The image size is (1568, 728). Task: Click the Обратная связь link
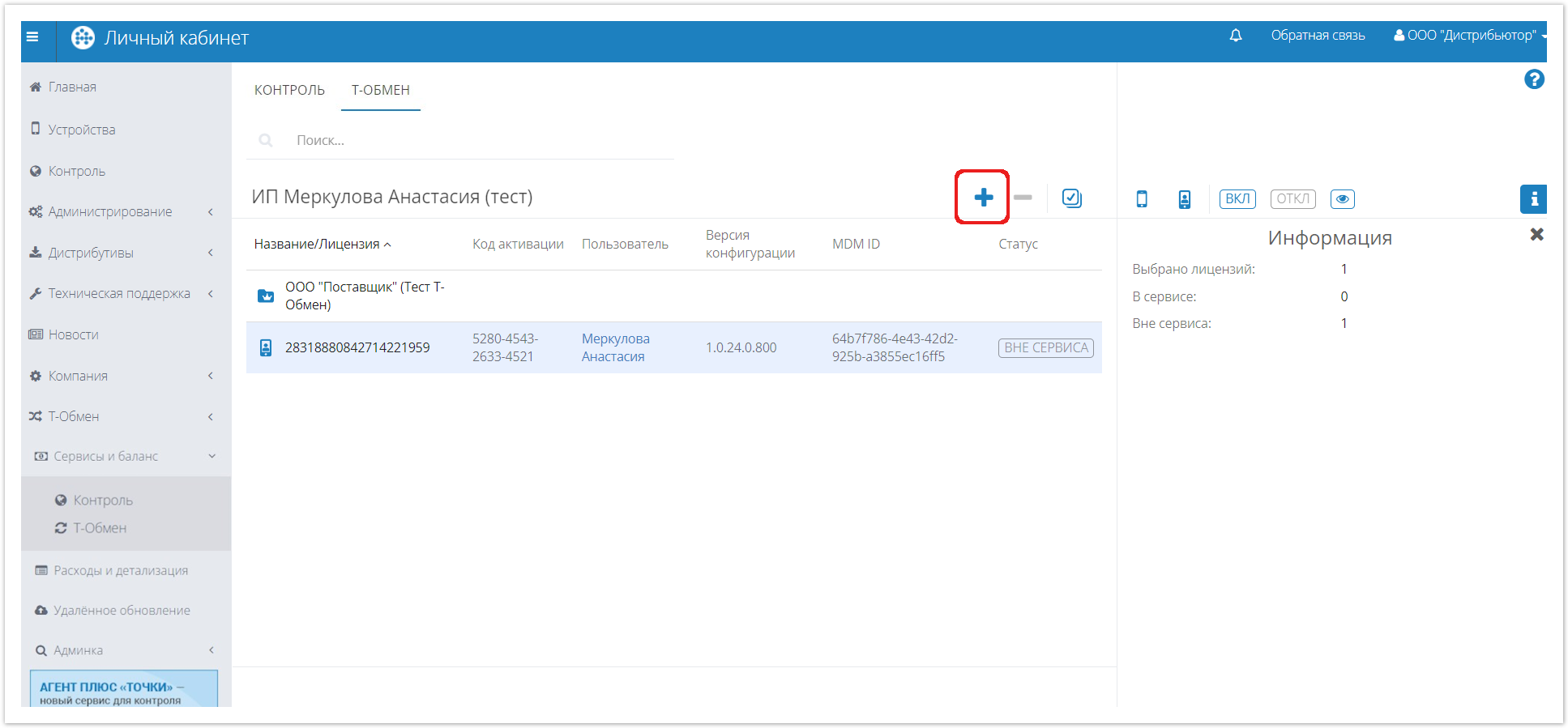pos(1318,36)
